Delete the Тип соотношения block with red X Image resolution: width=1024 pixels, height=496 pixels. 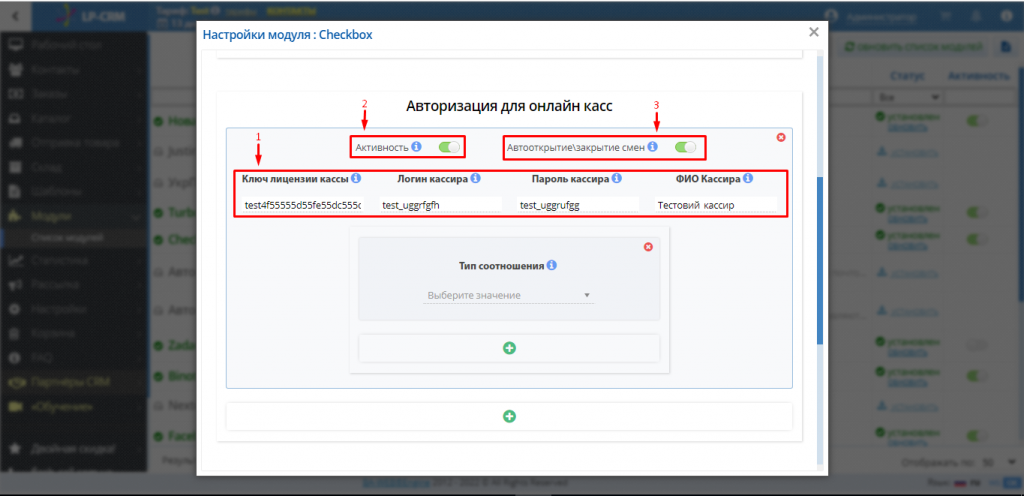point(648,247)
